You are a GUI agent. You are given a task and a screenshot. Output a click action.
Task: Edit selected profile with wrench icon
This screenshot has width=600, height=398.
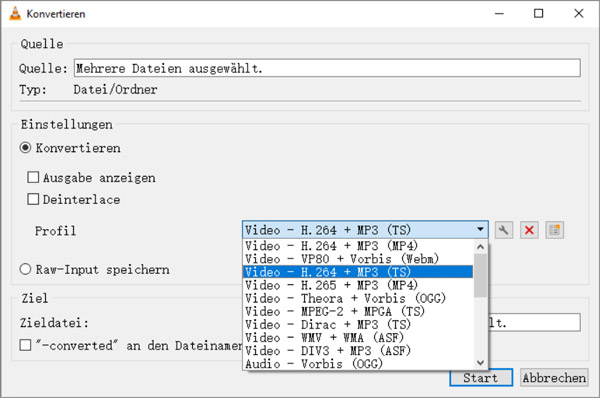coord(504,230)
